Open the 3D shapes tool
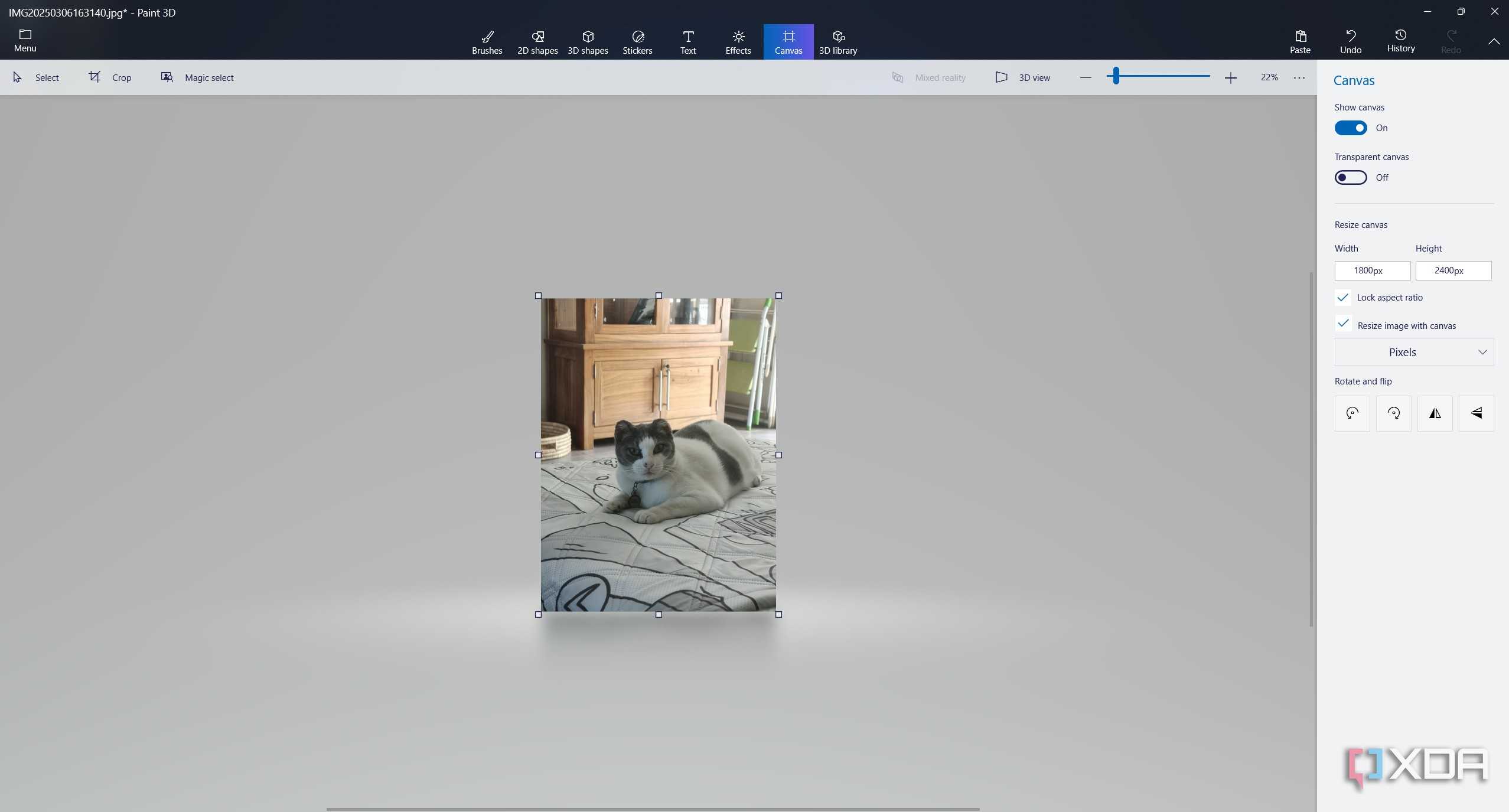Image resolution: width=1509 pixels, height=812 pixels. coord(588,42)
